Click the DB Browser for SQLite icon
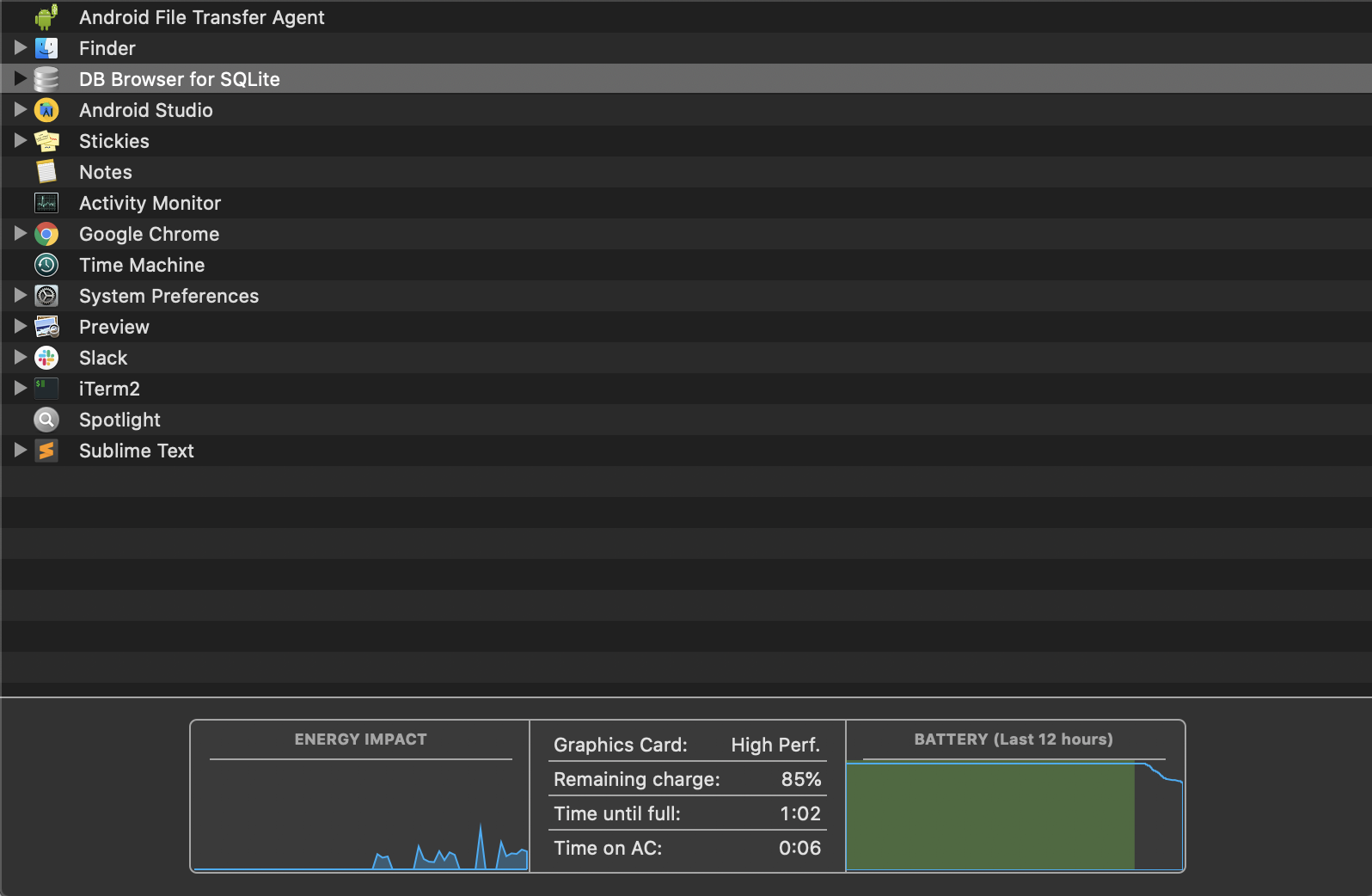The height and width of the screenshot is (896, 1372). 46,79
